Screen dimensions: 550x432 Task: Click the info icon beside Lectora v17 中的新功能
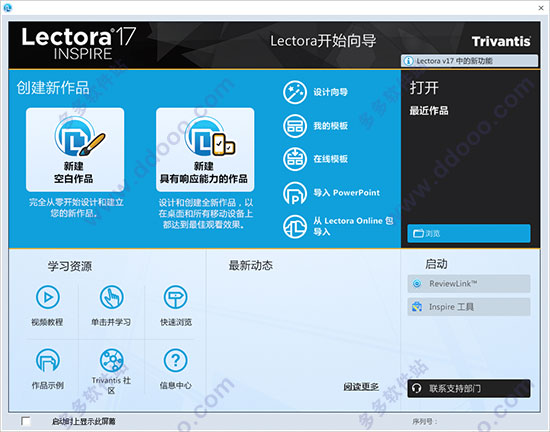408,61
